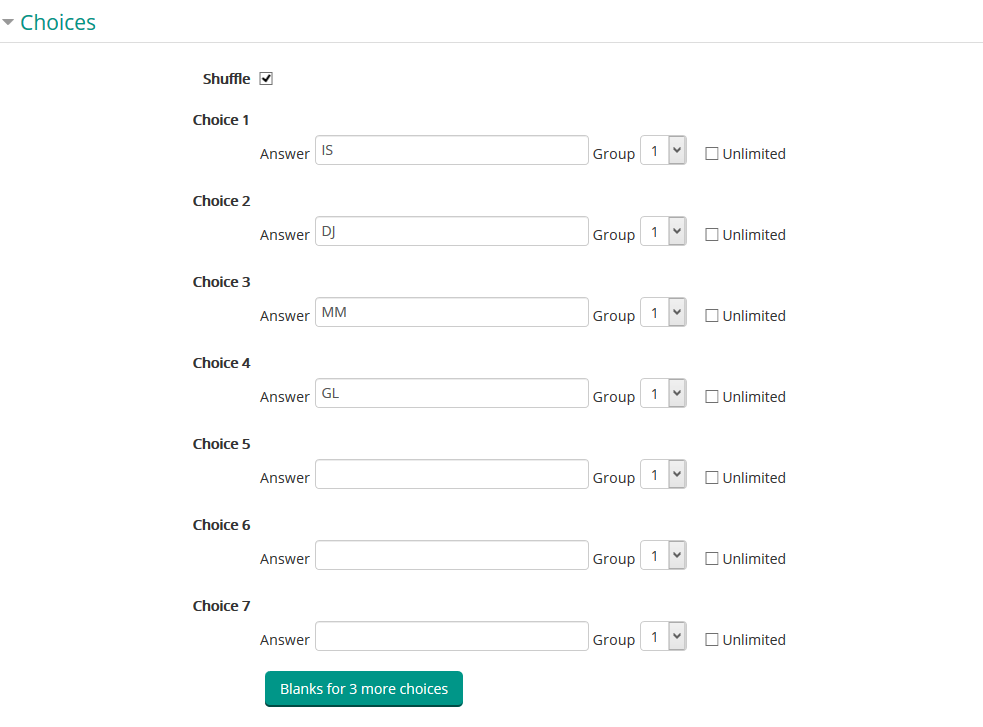The width and height of the screenshot is (983, 727).
Task: Enable Unlimited for Choice 5
Action: (712, 477)
